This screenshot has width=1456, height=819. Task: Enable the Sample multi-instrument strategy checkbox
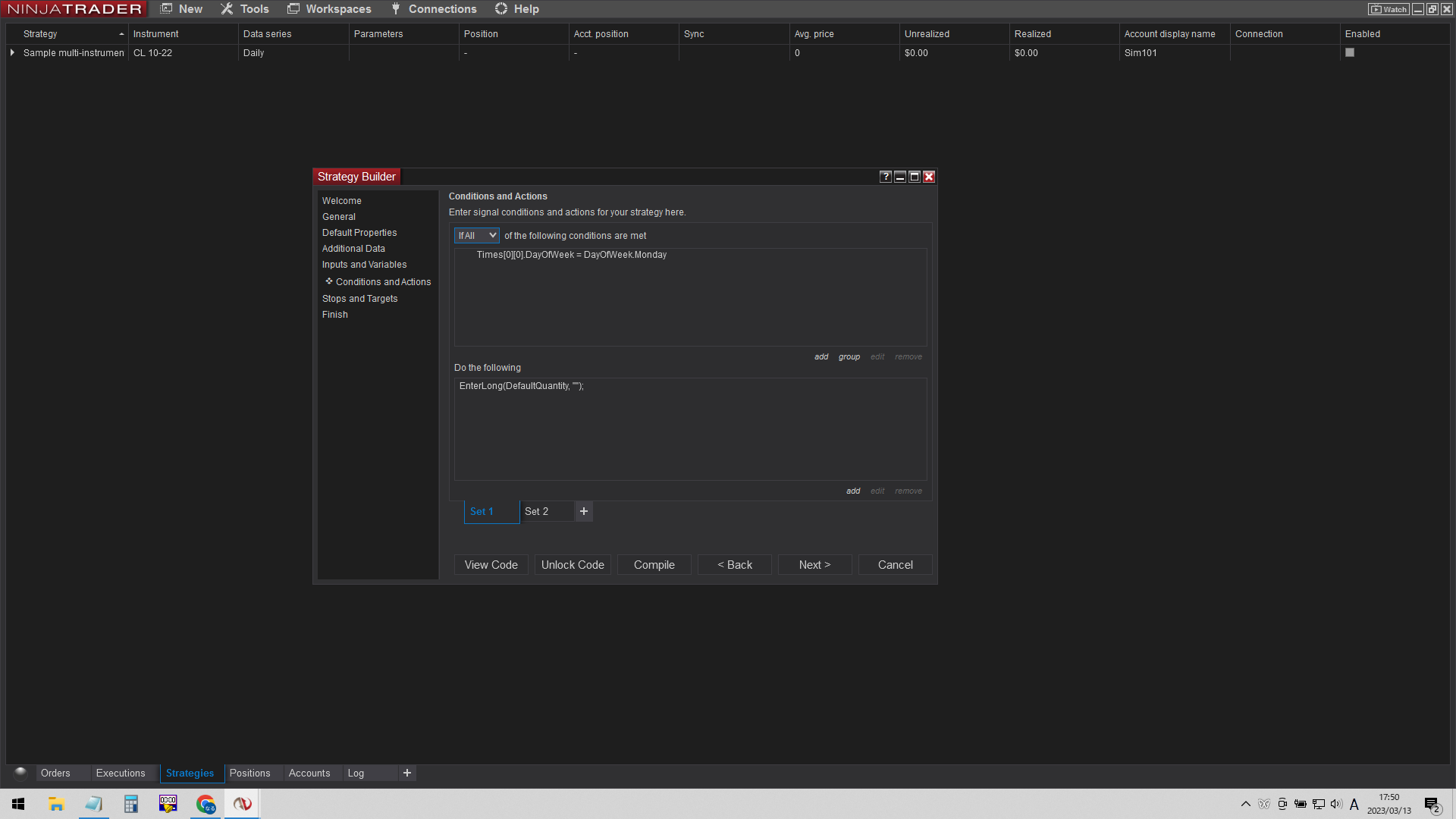pyautogui.click(x=1350, y=53)
